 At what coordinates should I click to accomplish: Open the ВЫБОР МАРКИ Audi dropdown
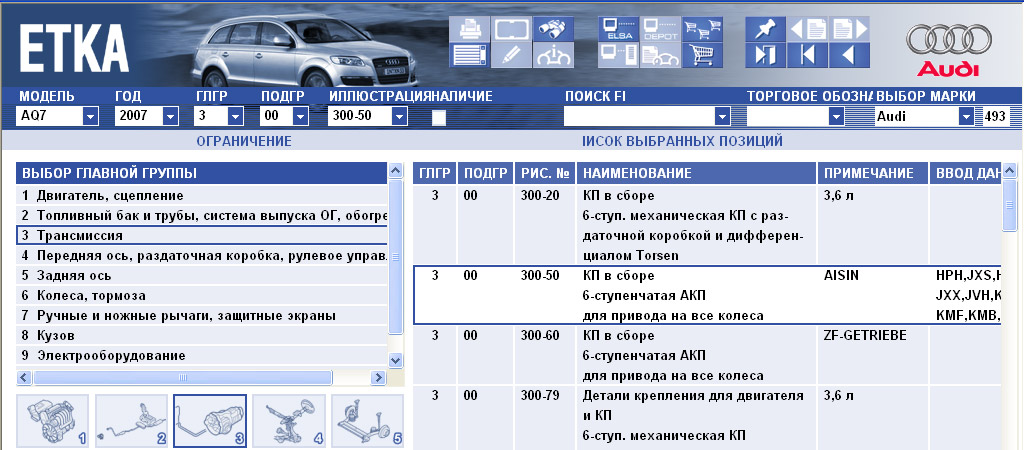(965, 116)
